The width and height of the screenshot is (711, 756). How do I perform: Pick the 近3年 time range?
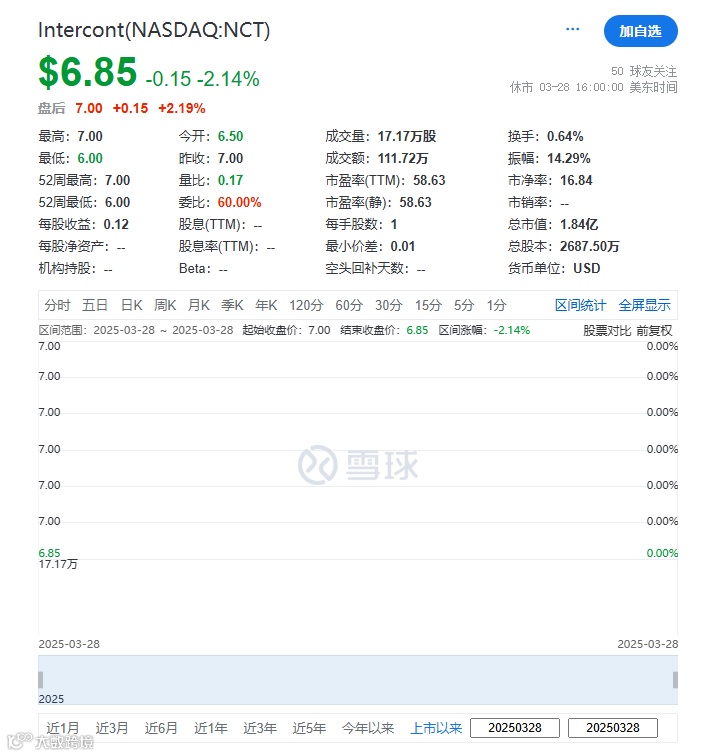click(260, 728)
